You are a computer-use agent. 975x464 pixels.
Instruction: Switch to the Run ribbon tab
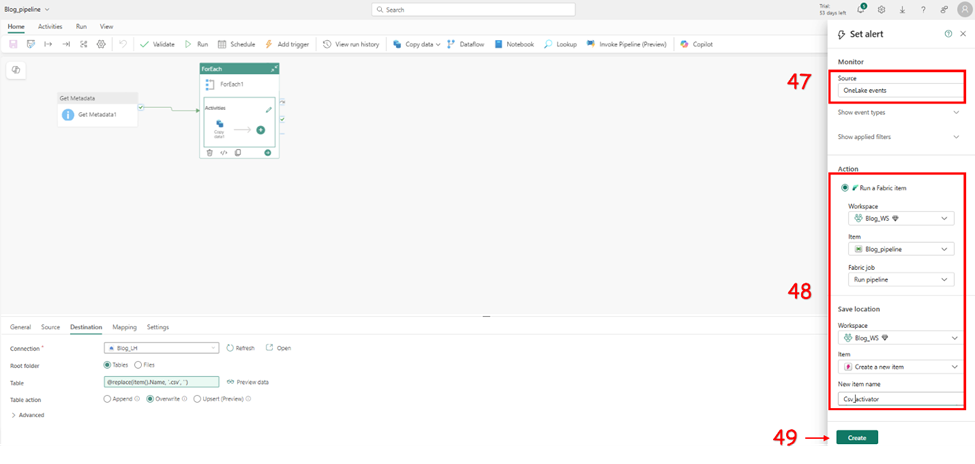[81, 27]
